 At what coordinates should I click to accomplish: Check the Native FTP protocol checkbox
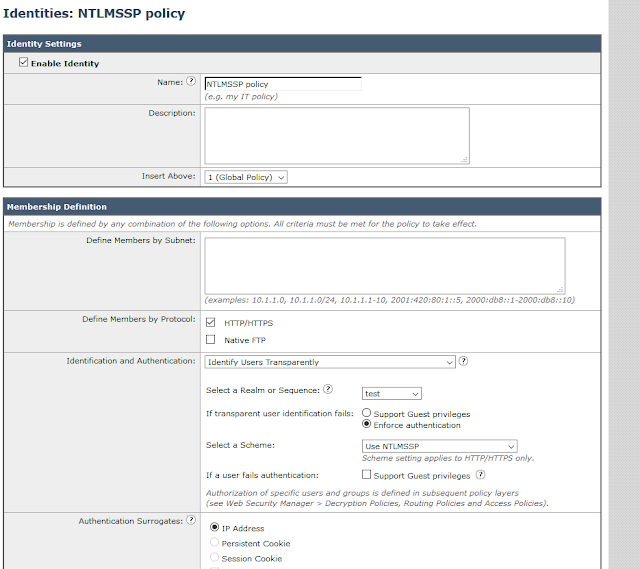[211, 340]
